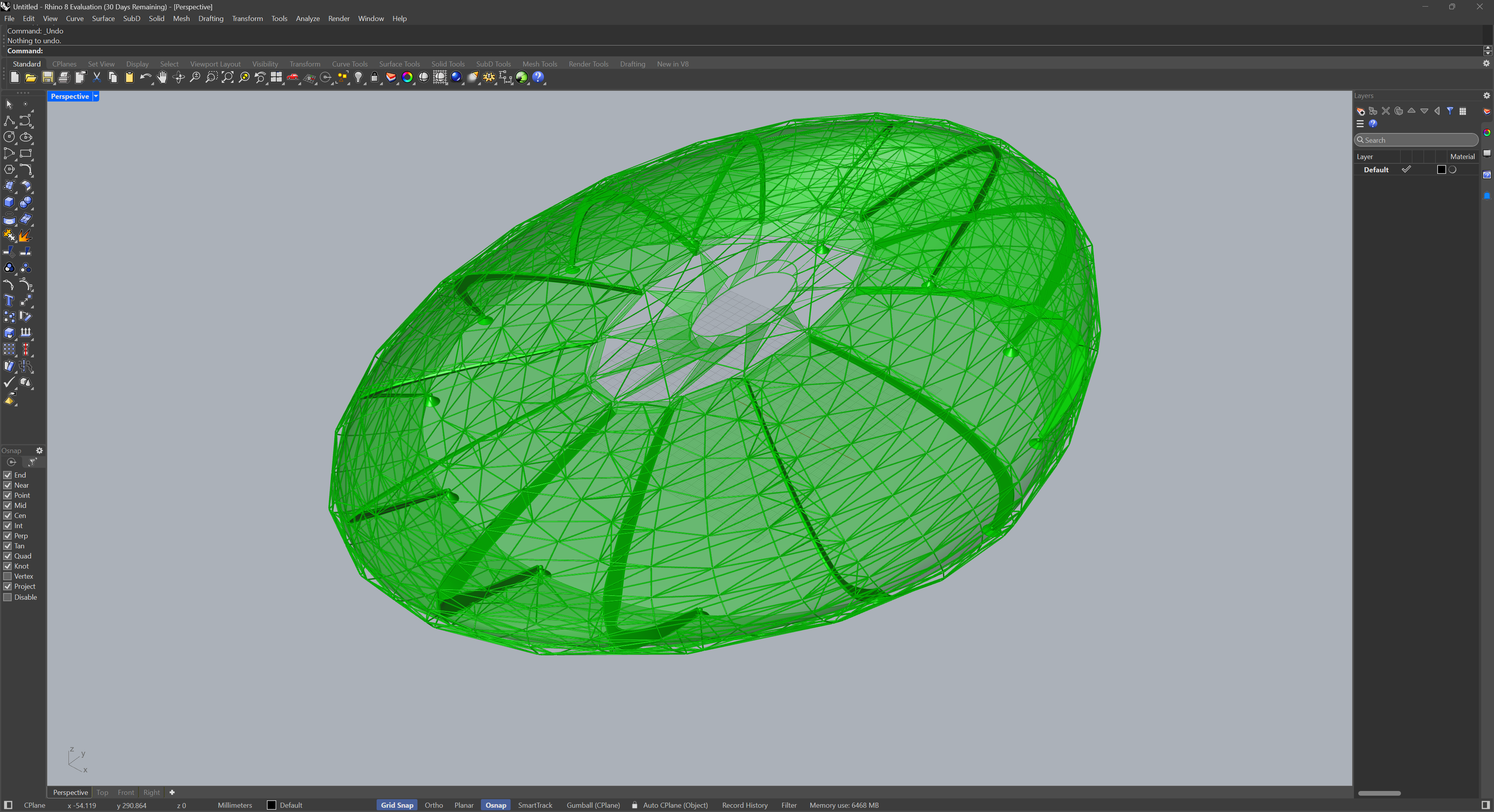
Task: Click the Record History status button
Action: click(745, 805)
